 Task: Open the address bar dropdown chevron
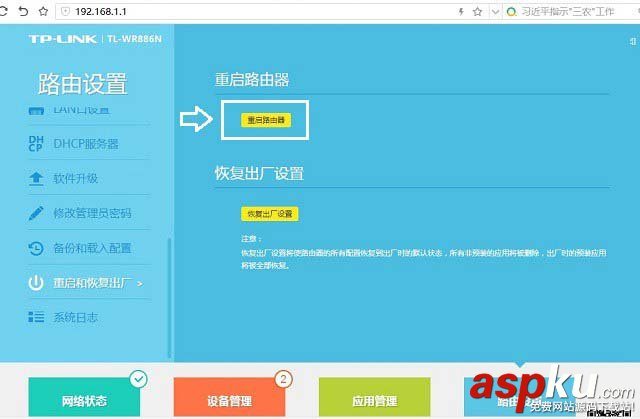(x=495, y=12)
